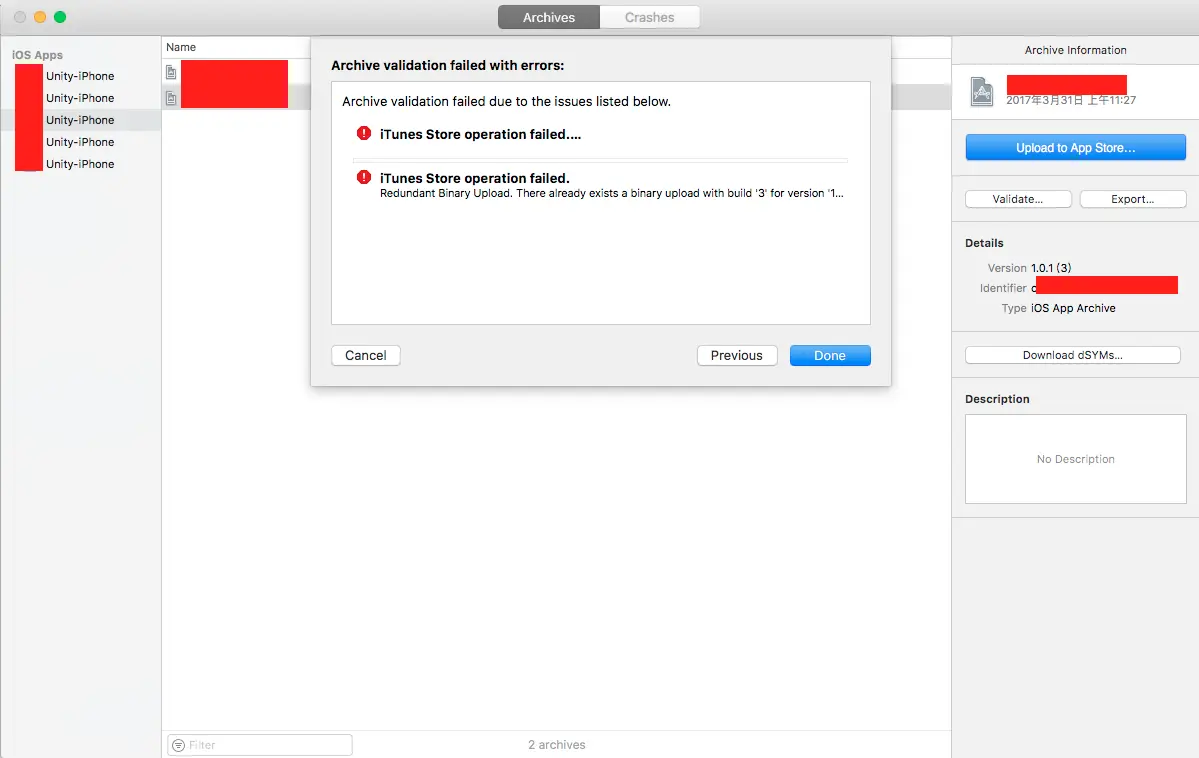1199x758 pixels.
Task: Click the 2 archives status text
Action: coord(557,744)
